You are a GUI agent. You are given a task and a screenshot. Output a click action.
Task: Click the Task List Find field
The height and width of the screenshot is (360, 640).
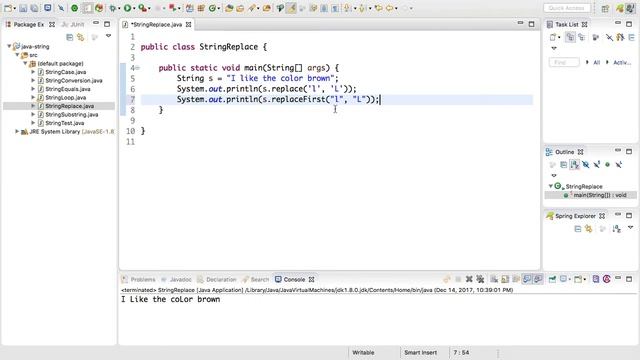(x=564, y=62)
